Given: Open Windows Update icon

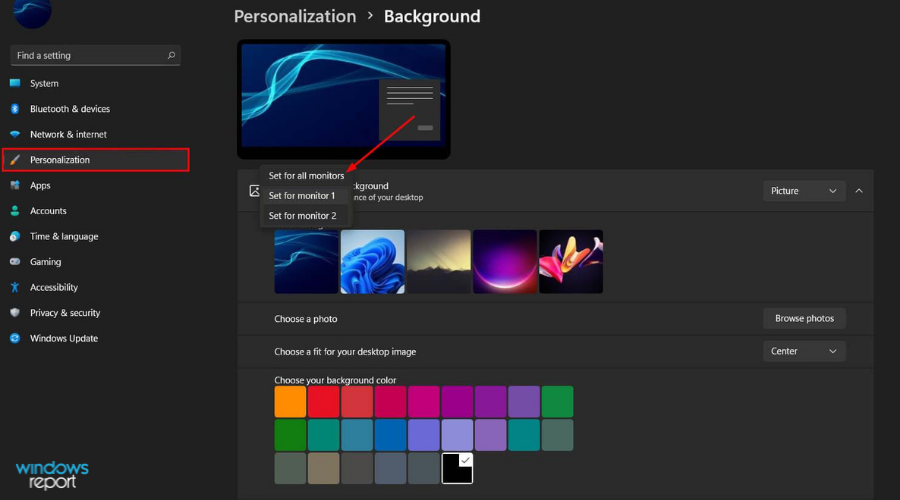Looking at the screenshot, I should tap(15, 338).
